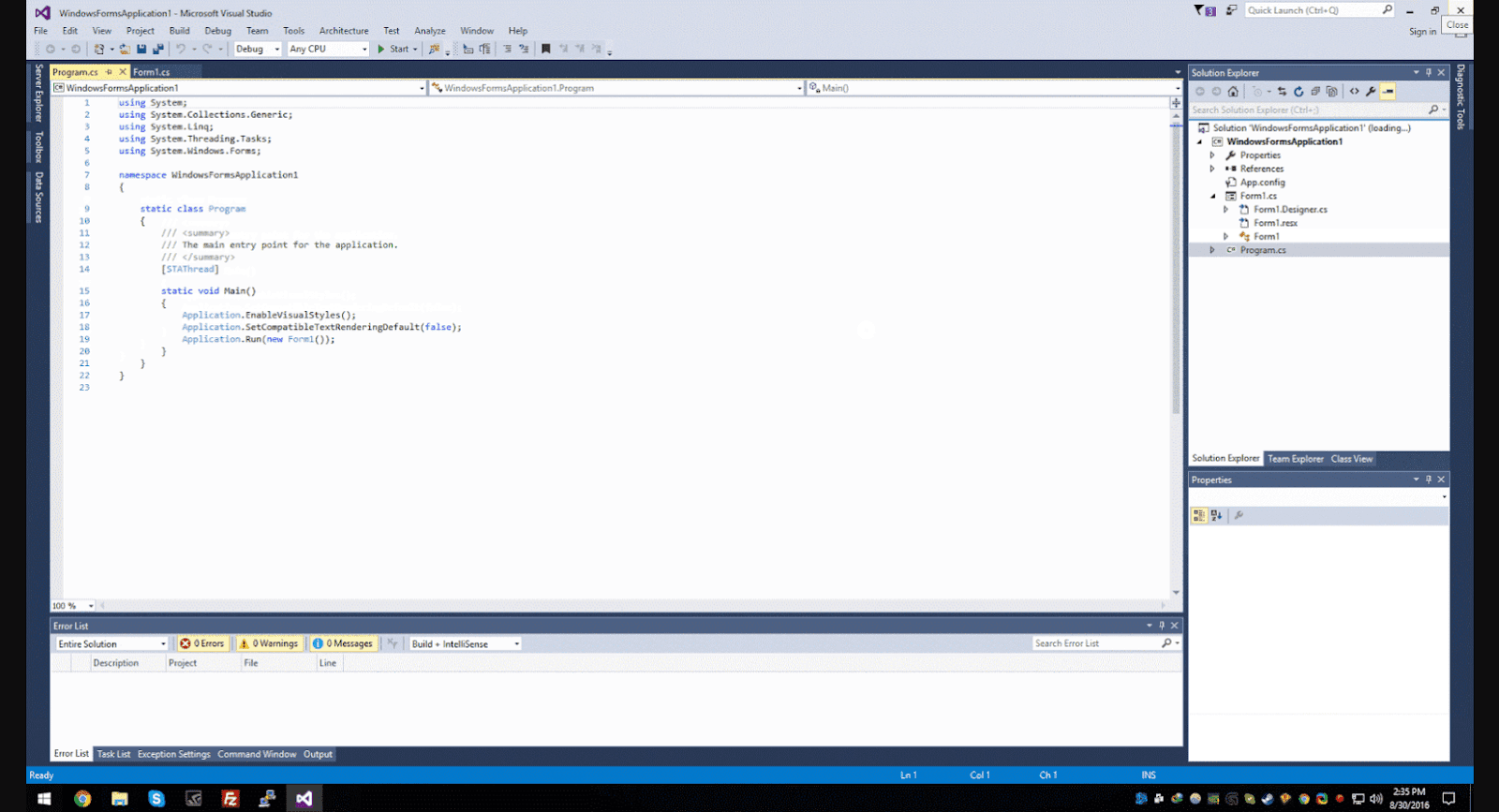
Task: Click the Show All Files icon
Action: point(1332,91)
